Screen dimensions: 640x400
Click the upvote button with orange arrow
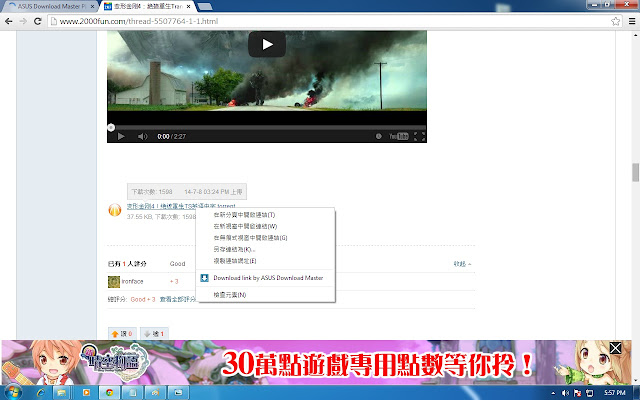(x=121, y=334)
